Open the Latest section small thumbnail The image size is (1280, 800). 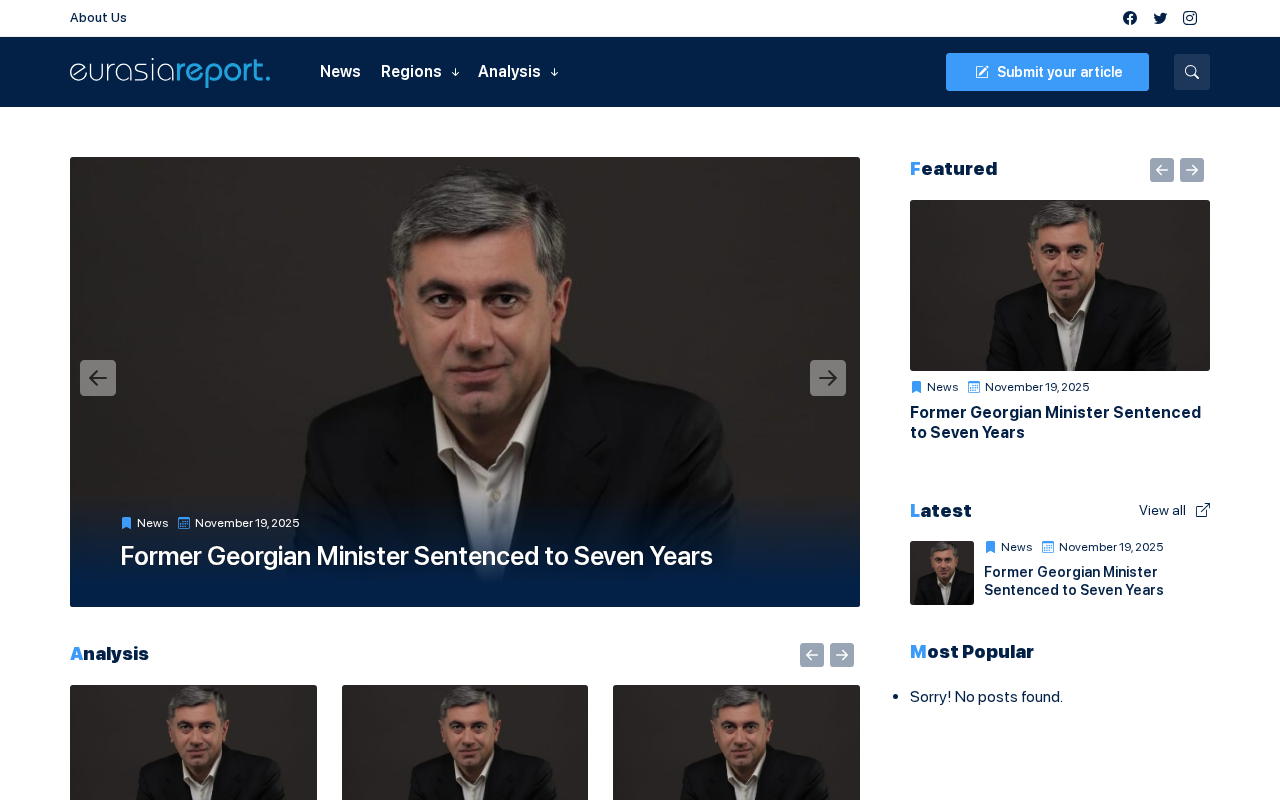coord(942,573)
